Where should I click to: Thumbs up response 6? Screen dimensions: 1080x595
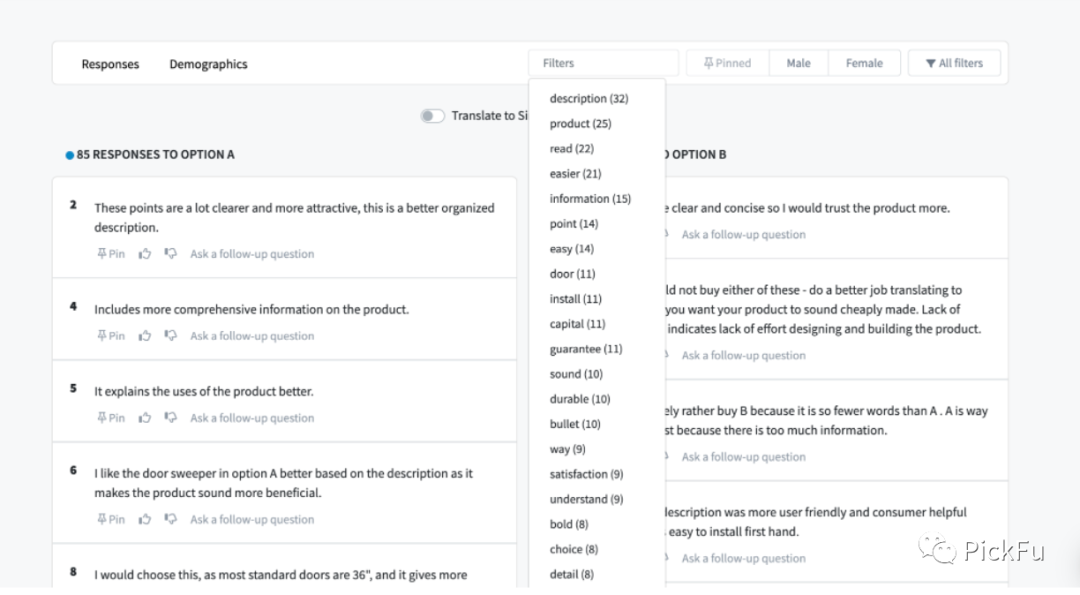tap(145, 519)
